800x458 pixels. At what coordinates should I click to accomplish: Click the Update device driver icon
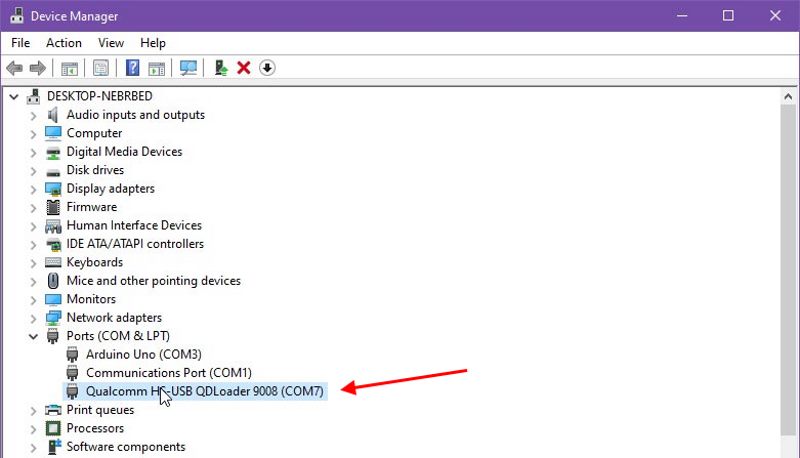coord(220,68)
